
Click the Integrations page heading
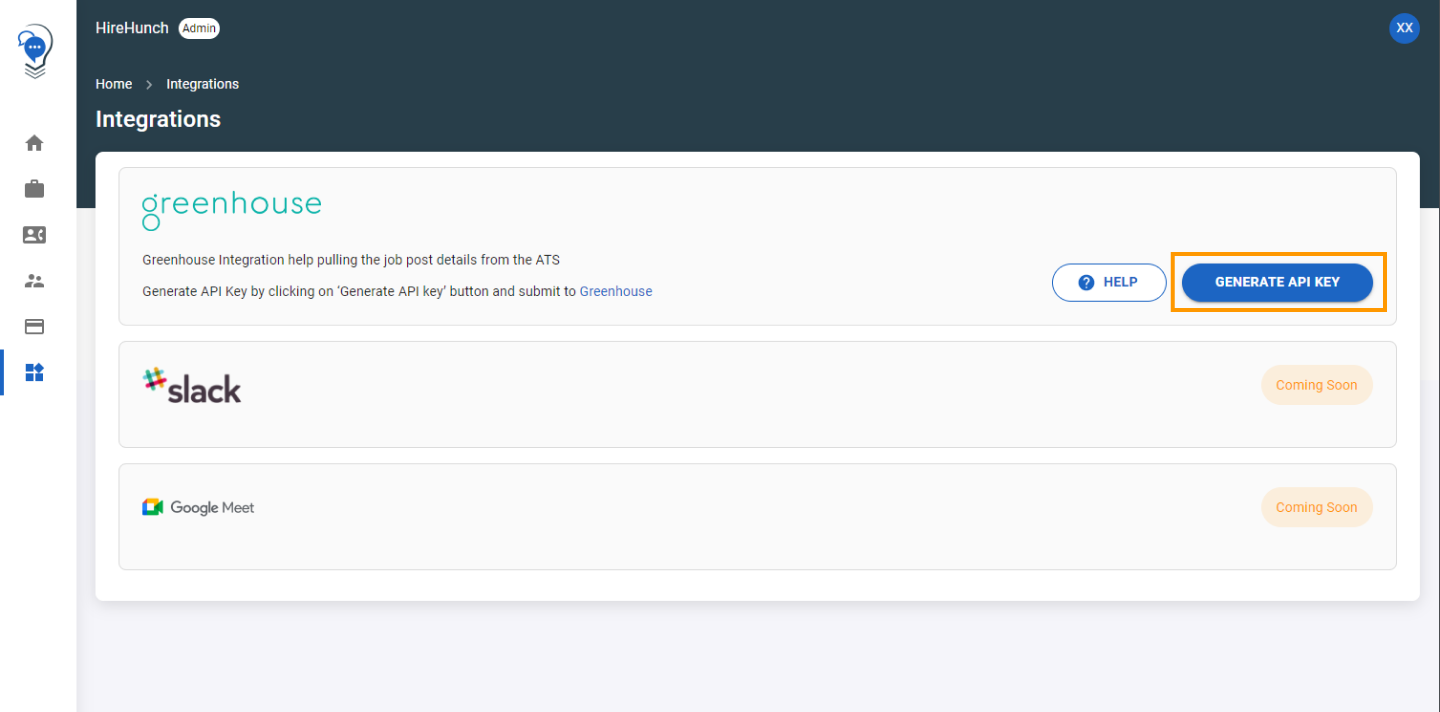158,119
